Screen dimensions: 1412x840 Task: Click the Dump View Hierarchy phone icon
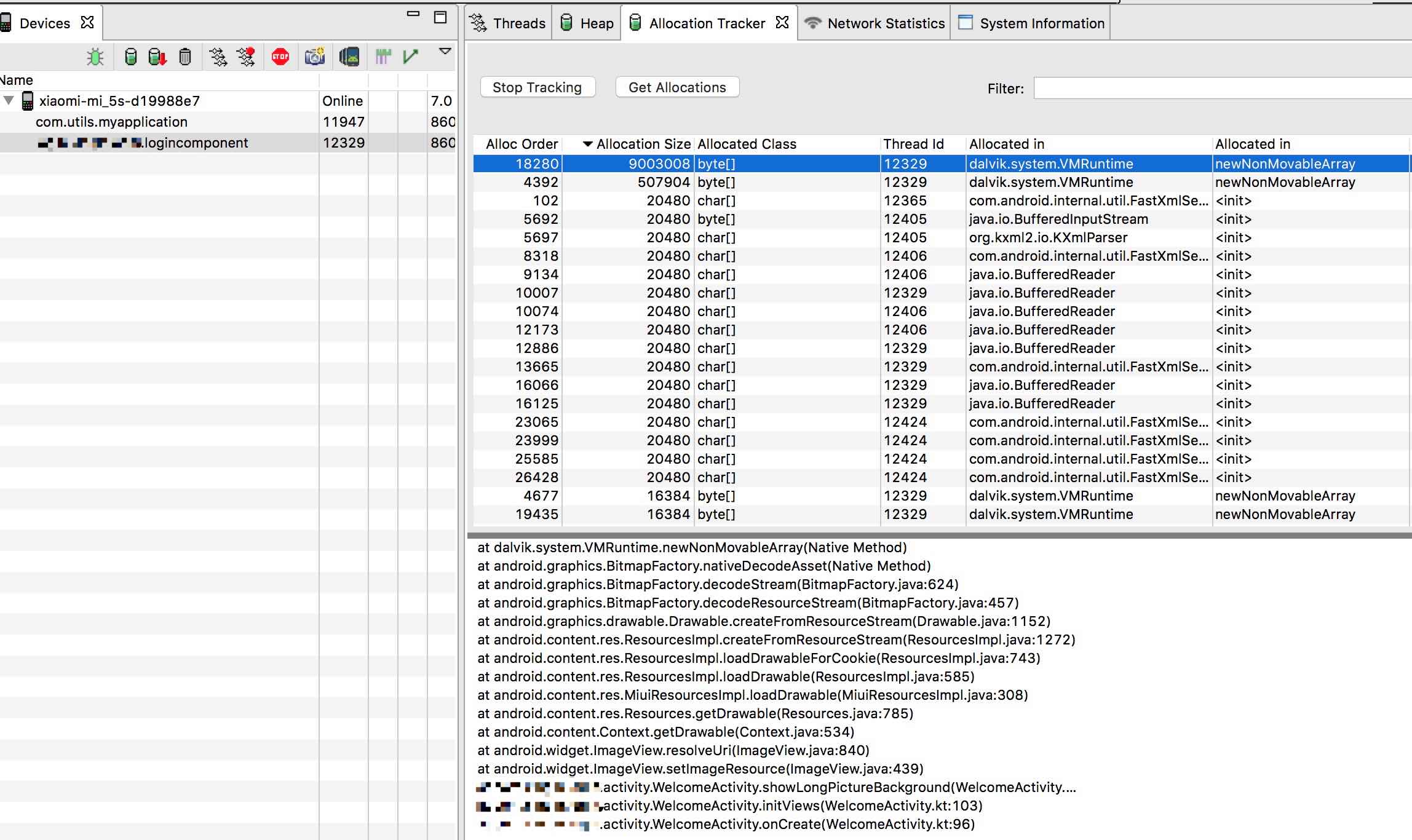[x=349, y=57]
